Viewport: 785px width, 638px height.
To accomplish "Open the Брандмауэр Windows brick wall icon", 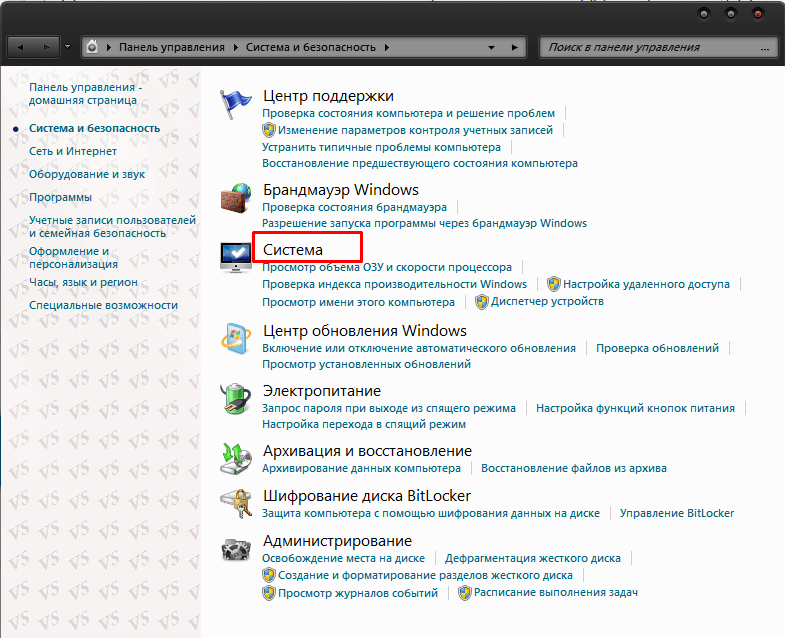I will click(236, 198).
